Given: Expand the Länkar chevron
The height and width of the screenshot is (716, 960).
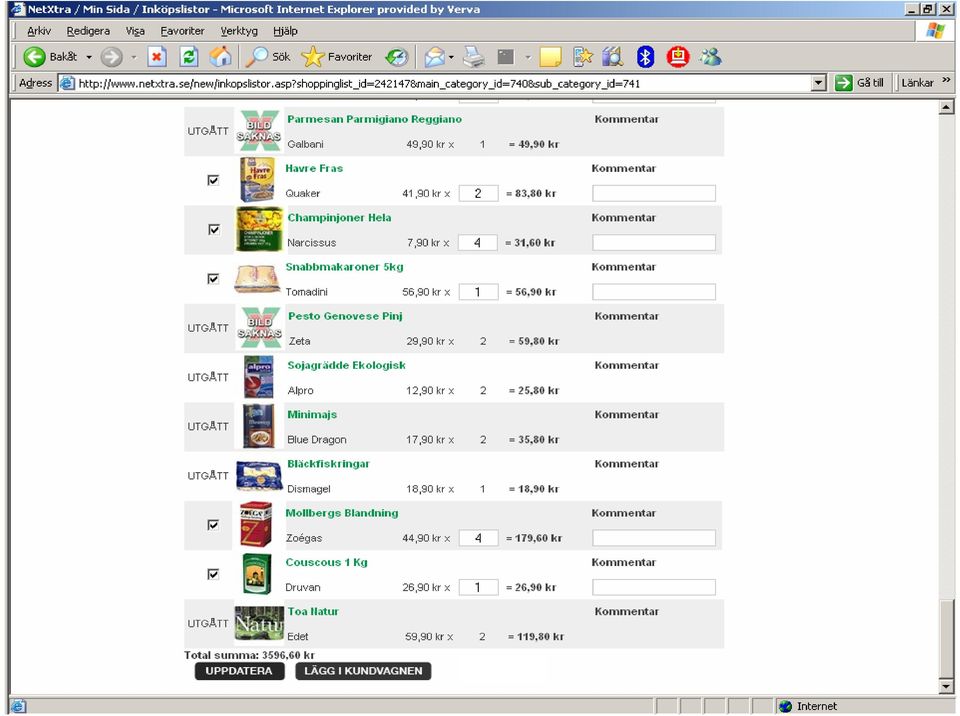Looking at the screenshot, I should (947, 80).
